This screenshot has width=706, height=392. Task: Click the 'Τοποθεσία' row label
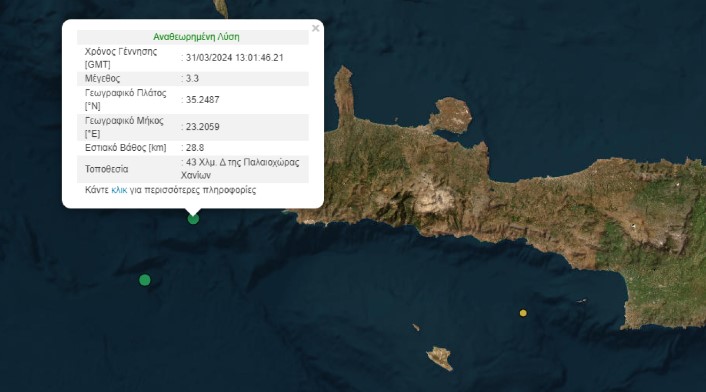(107, 169)
